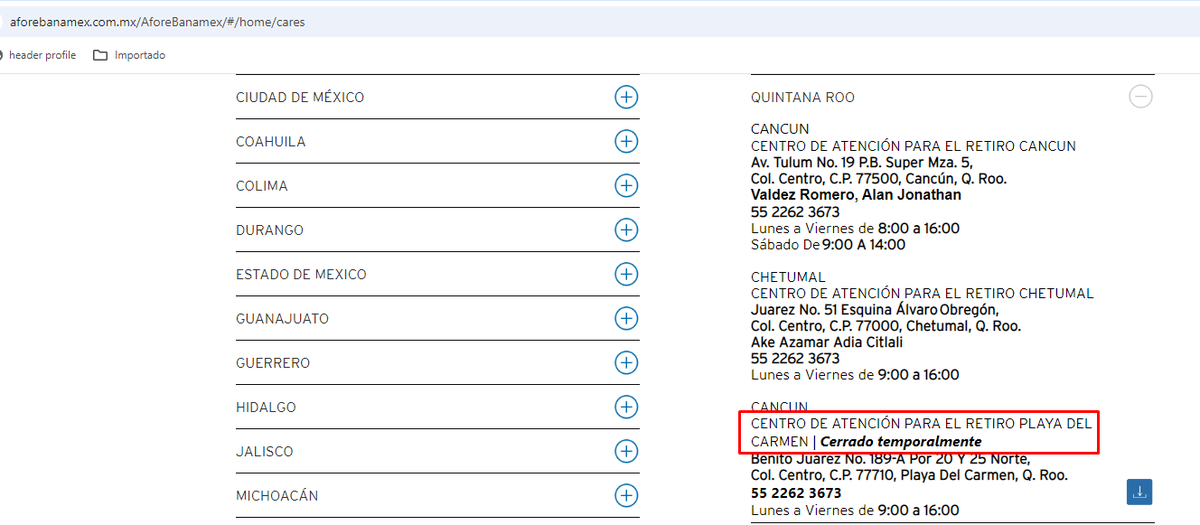
Task: Click the QUINTANA ROO heading
Action: pyautogui.click(x=803, y=97)
